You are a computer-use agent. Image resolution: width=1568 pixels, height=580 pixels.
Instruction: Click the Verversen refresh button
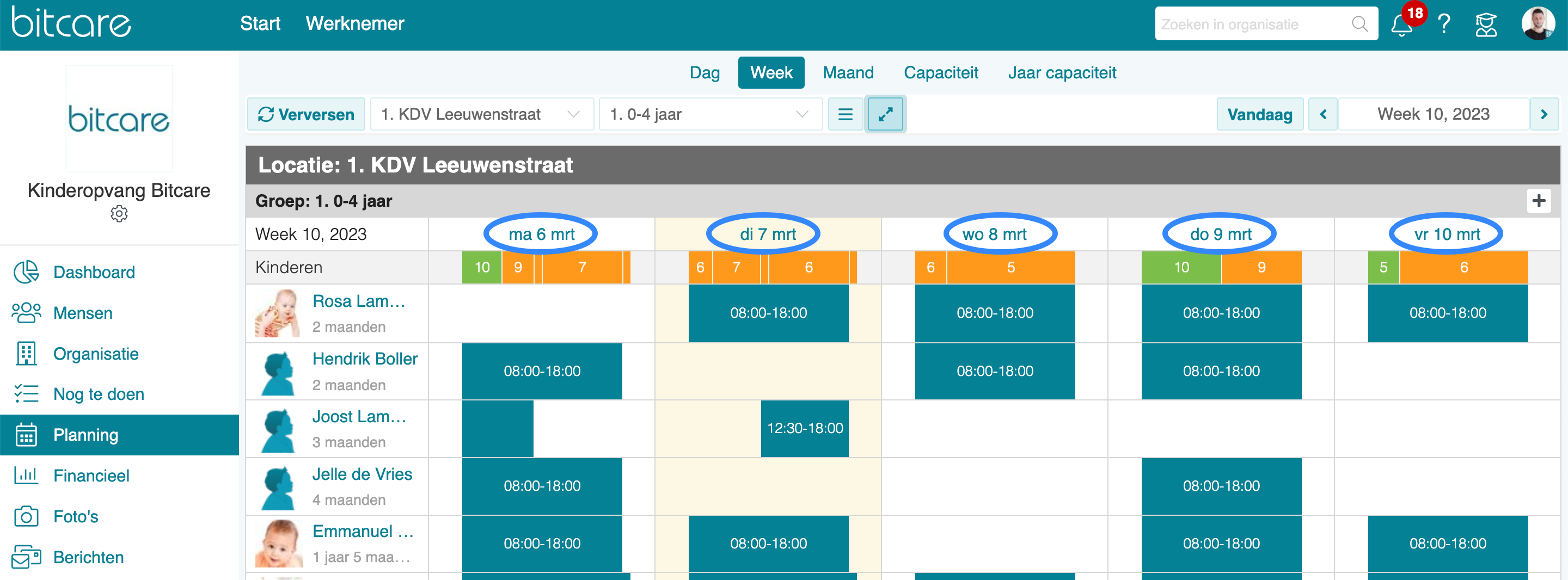[x=306, y=114]
